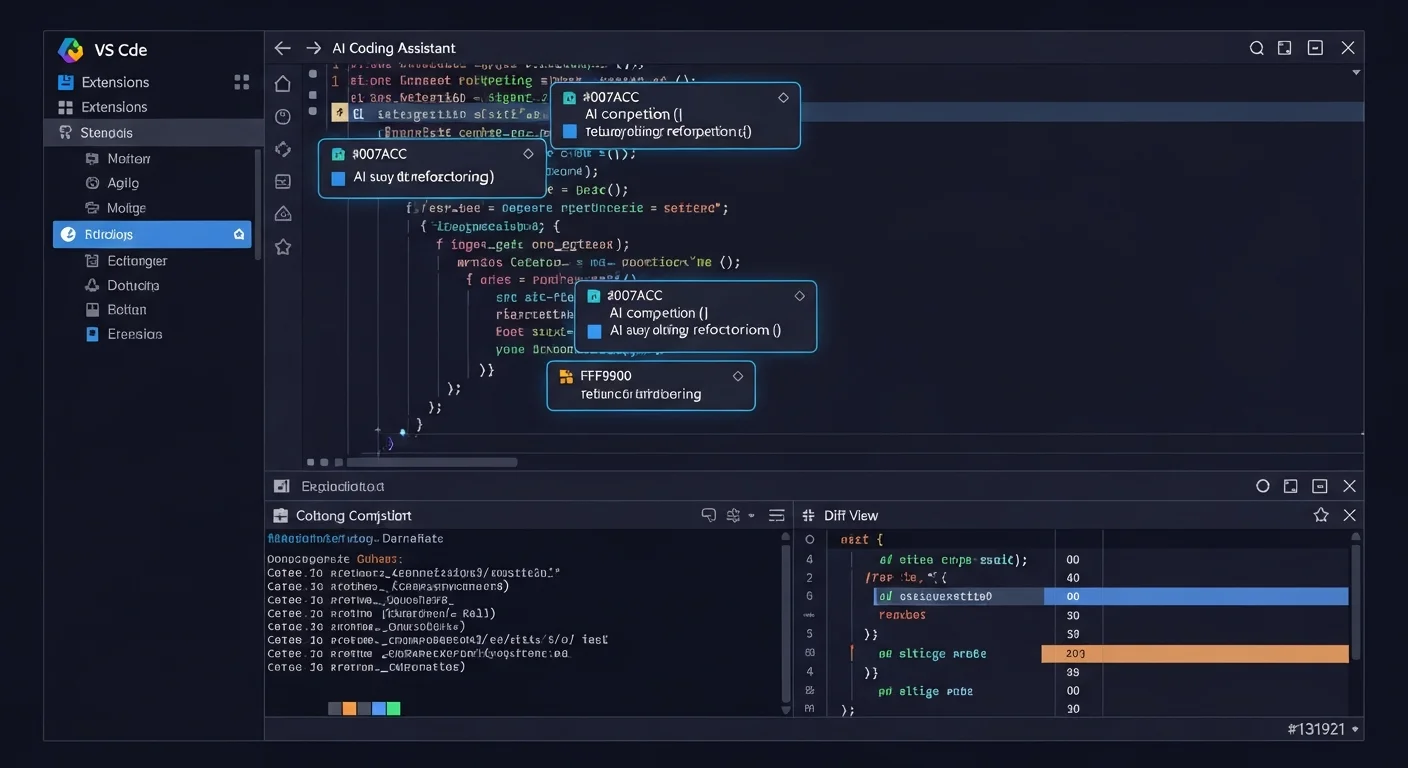This screenshot has height=768, width=1408.
Task: Open the image panel icon in the activity bar
Action: (283, 177)
